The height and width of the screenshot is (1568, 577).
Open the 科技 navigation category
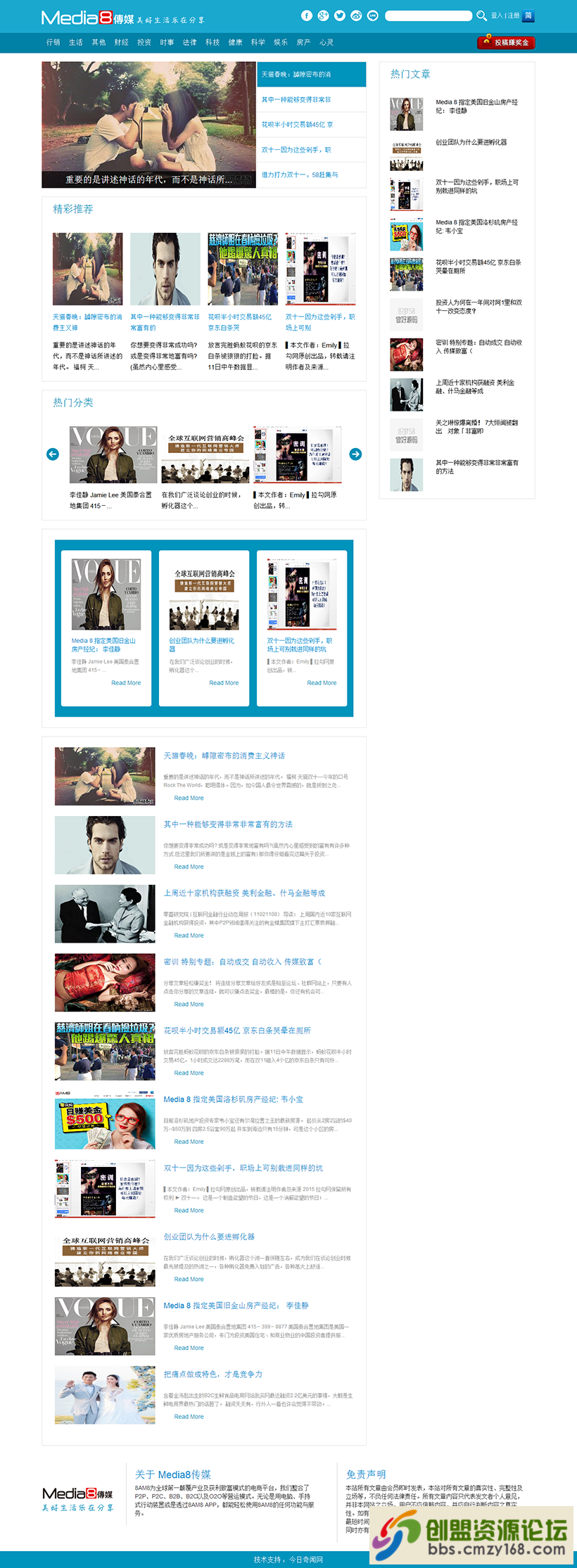click(213, 42)
